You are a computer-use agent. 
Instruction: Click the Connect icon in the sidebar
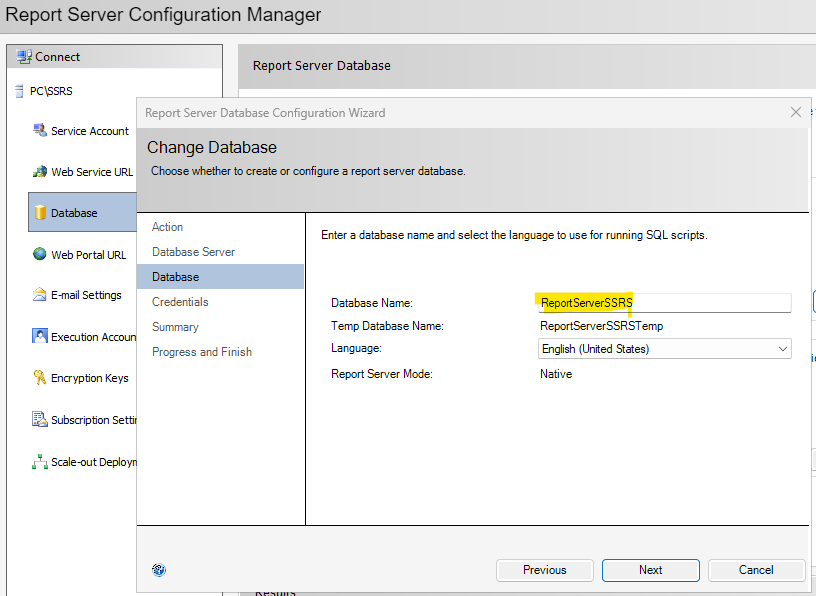(24, 57)
